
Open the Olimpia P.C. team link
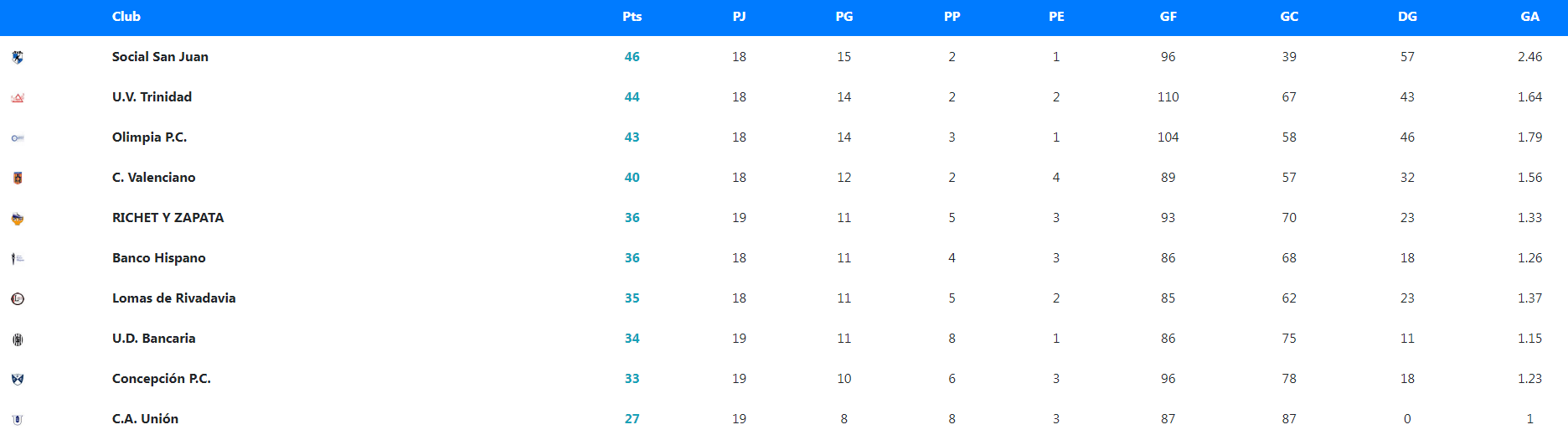click(149, 137)
